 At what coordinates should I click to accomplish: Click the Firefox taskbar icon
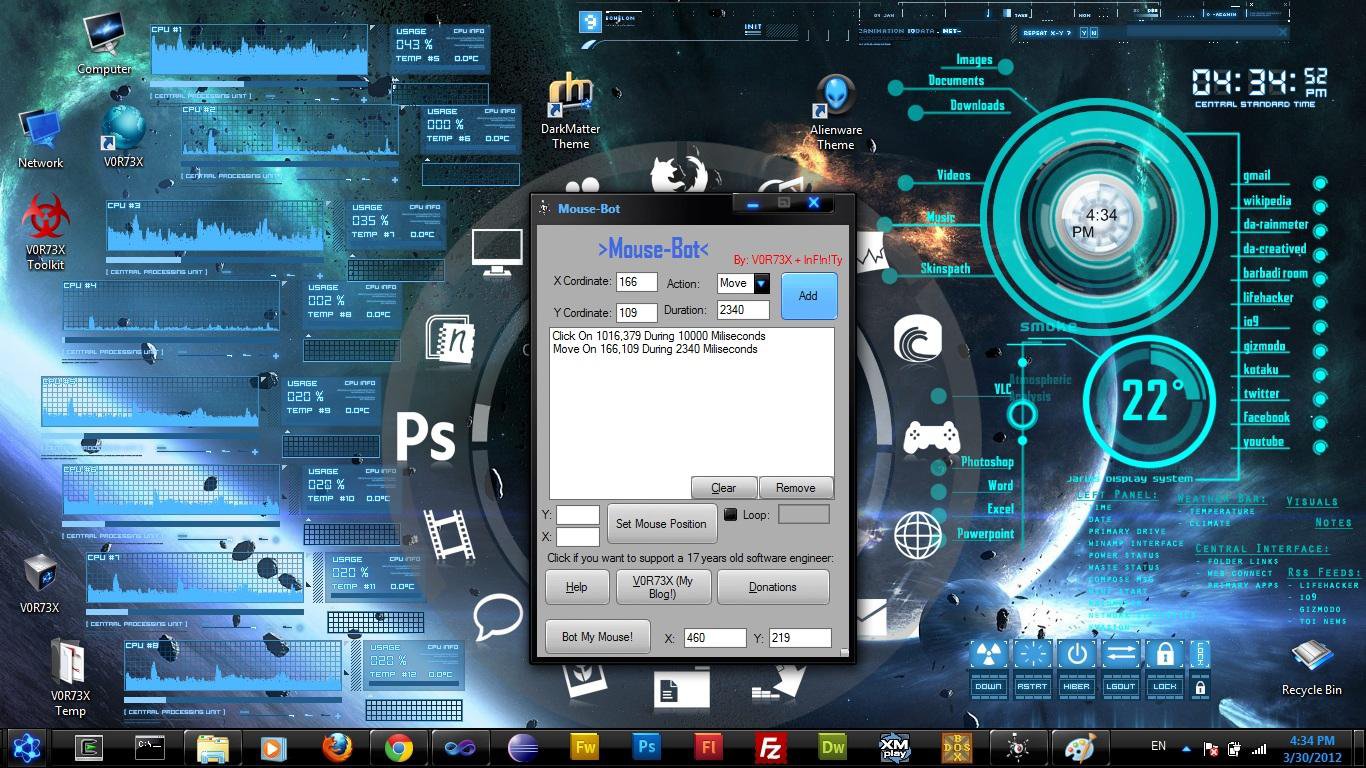(x=337, y=747)
